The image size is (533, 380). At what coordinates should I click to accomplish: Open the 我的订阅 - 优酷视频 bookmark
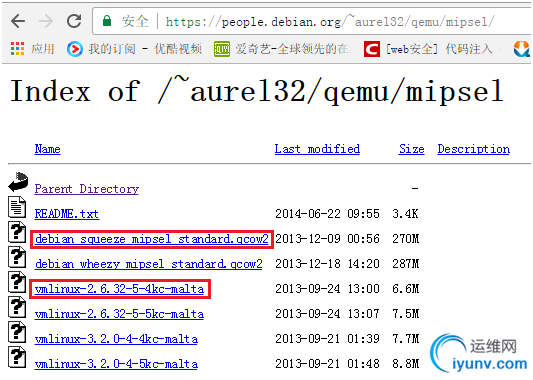pos(145,49)
